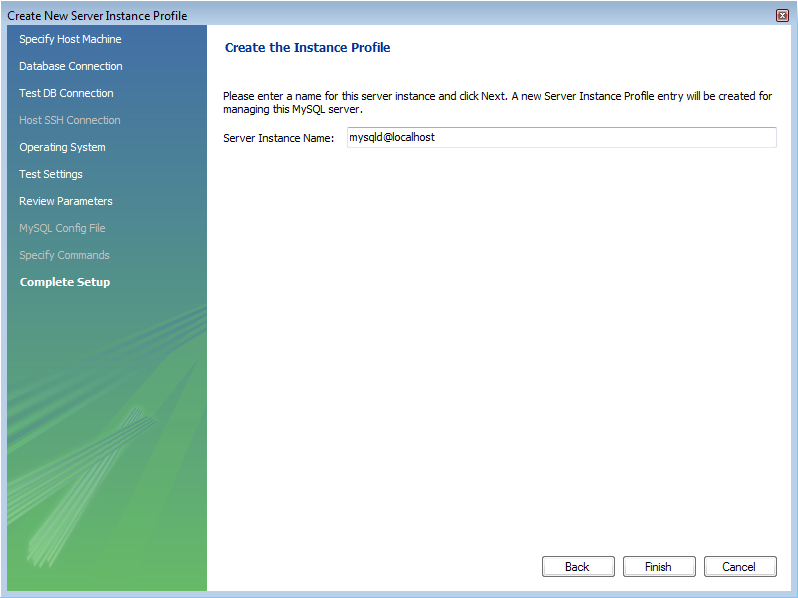
Task: Select the Database Connection step
Action: pyautogui.click(x=71, y=66)
